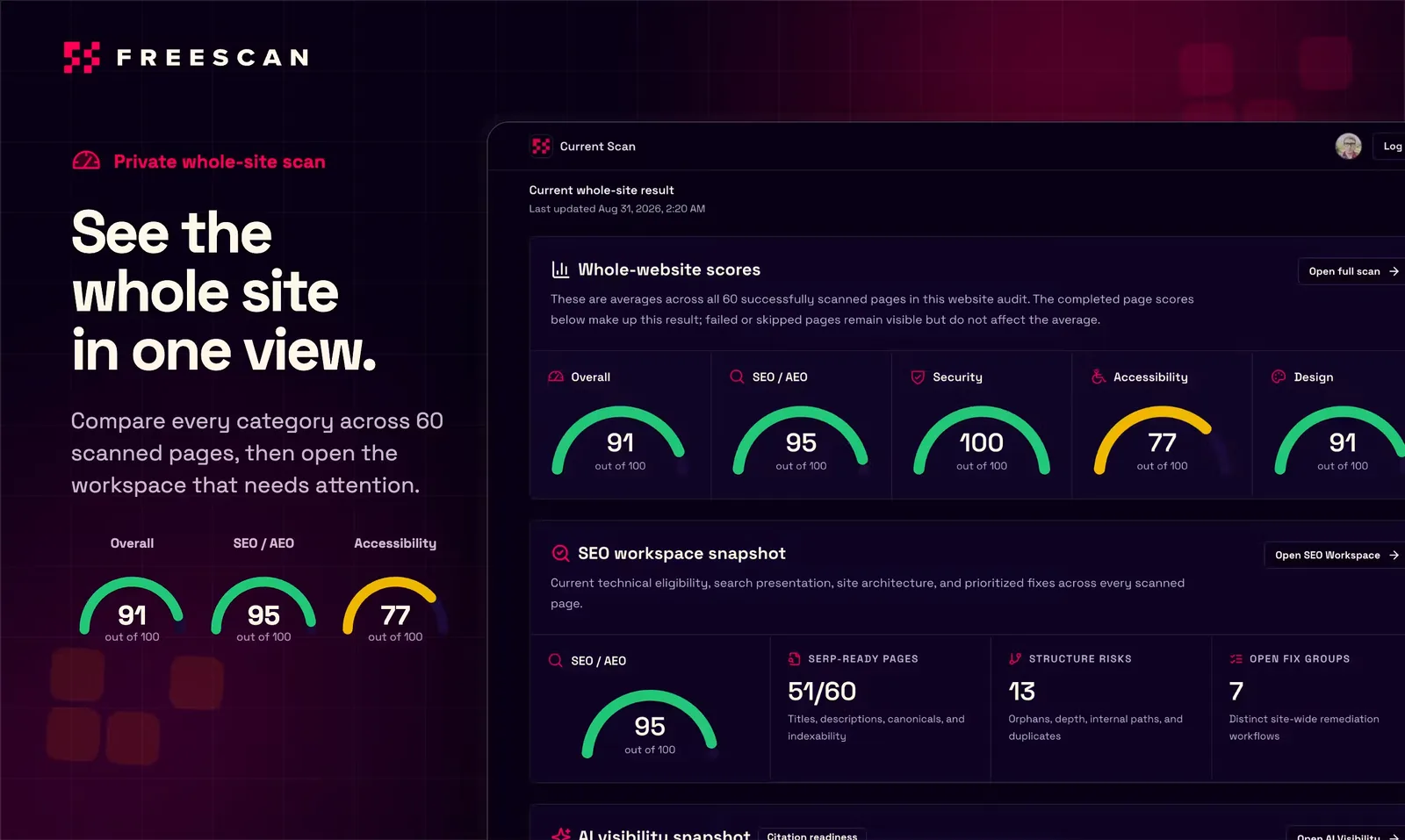Click the "Private whole-site scan" label
Viewport: 1405px width, 840px height.
click(x=220, y=162)
